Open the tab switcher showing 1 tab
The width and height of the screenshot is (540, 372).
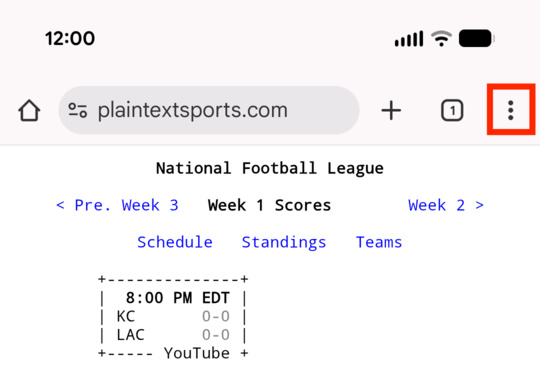tap(452, 111)
